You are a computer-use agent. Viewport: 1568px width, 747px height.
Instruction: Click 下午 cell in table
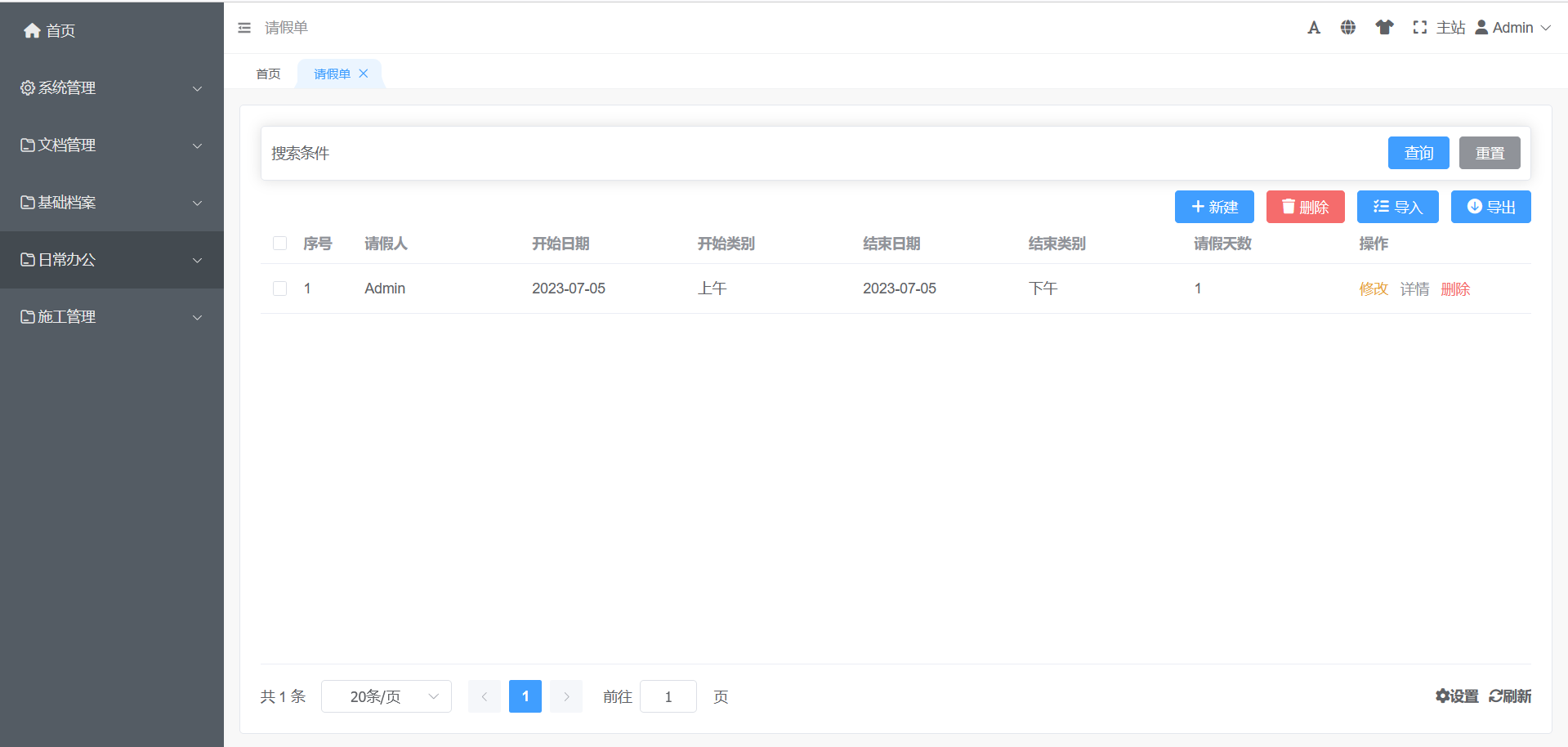pos(1043,289)
